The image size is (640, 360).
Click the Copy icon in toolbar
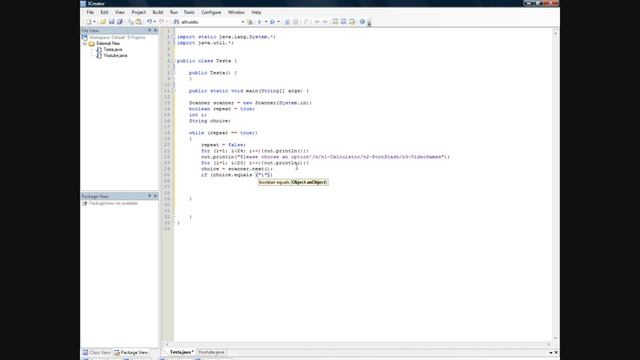point(130,22)
